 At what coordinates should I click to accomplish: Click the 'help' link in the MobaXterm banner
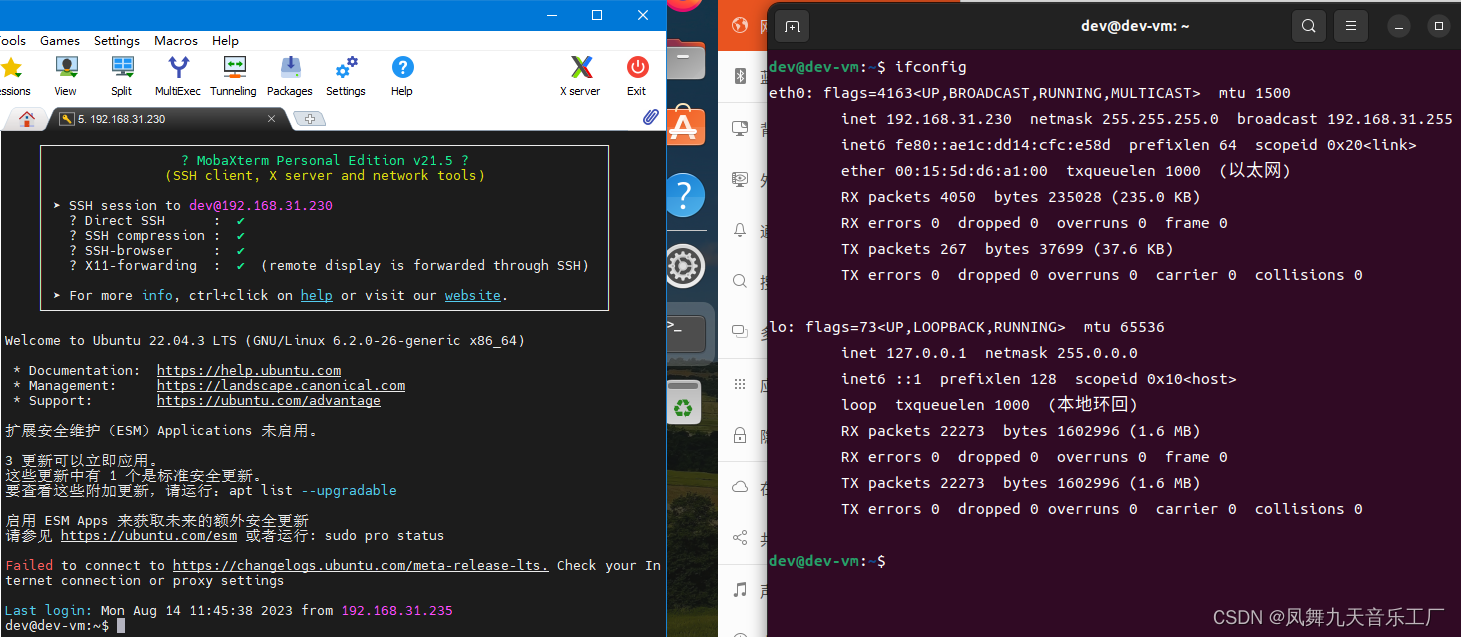[317, 296]
